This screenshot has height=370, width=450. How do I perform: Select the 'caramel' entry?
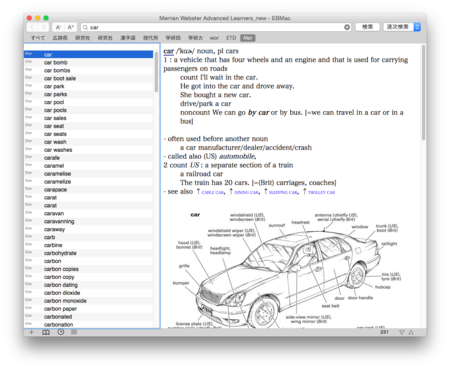pyautogui.click(x=88, y=166)
